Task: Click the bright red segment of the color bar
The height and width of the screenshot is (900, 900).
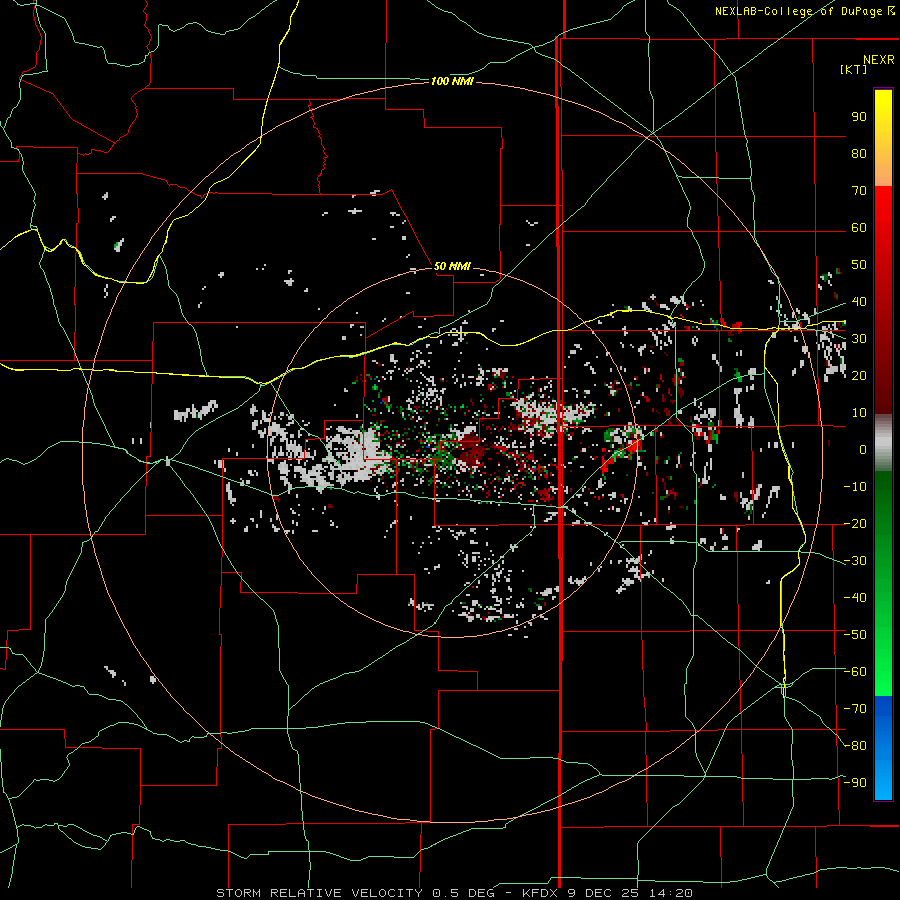Action: coord(883,300)
